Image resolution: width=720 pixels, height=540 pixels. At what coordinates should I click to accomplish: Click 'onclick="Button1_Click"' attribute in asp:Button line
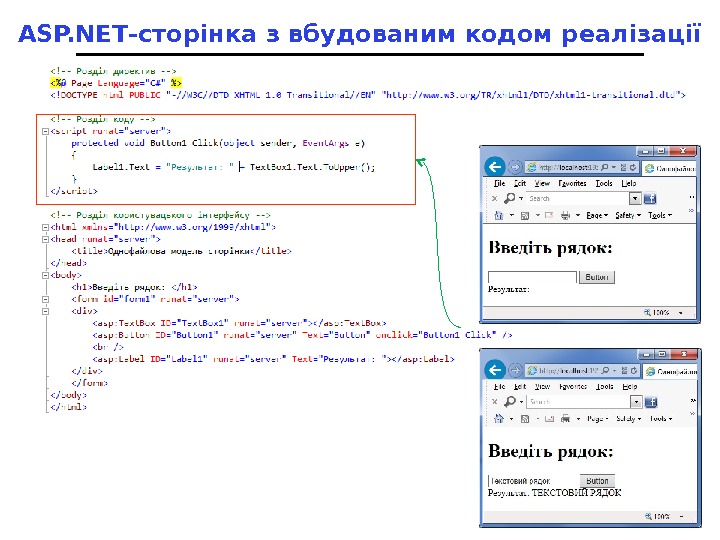(x=436, y=335)
